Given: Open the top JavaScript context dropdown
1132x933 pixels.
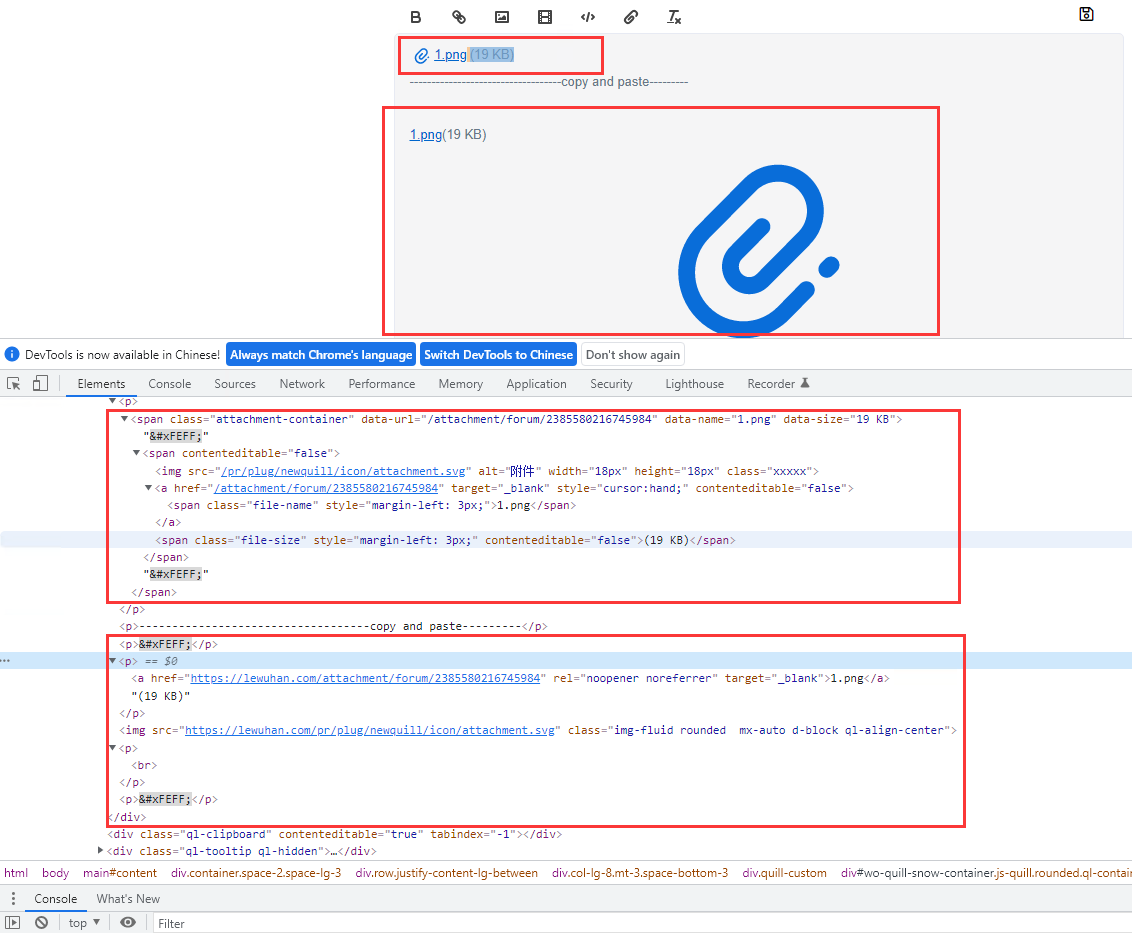Looking at the screenshot, I should (x=84, y=922).
